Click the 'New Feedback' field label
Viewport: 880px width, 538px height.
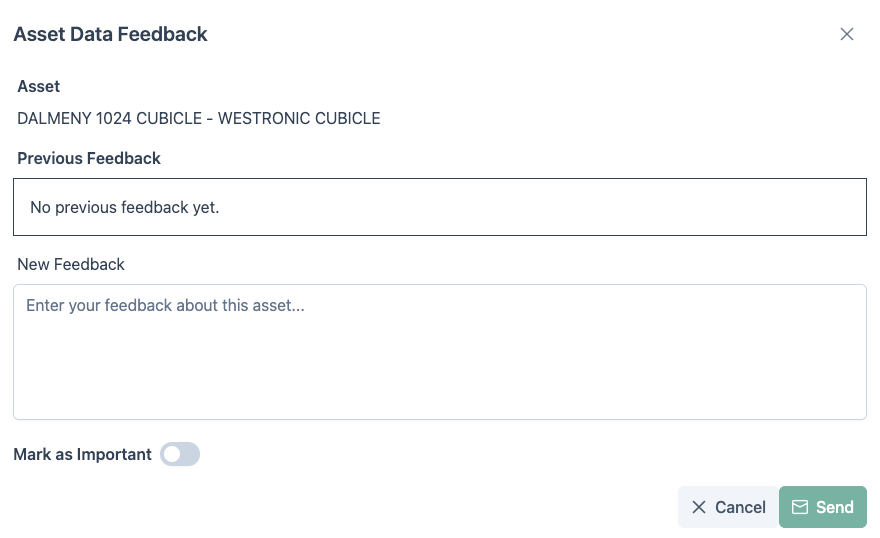pos(71,265)
